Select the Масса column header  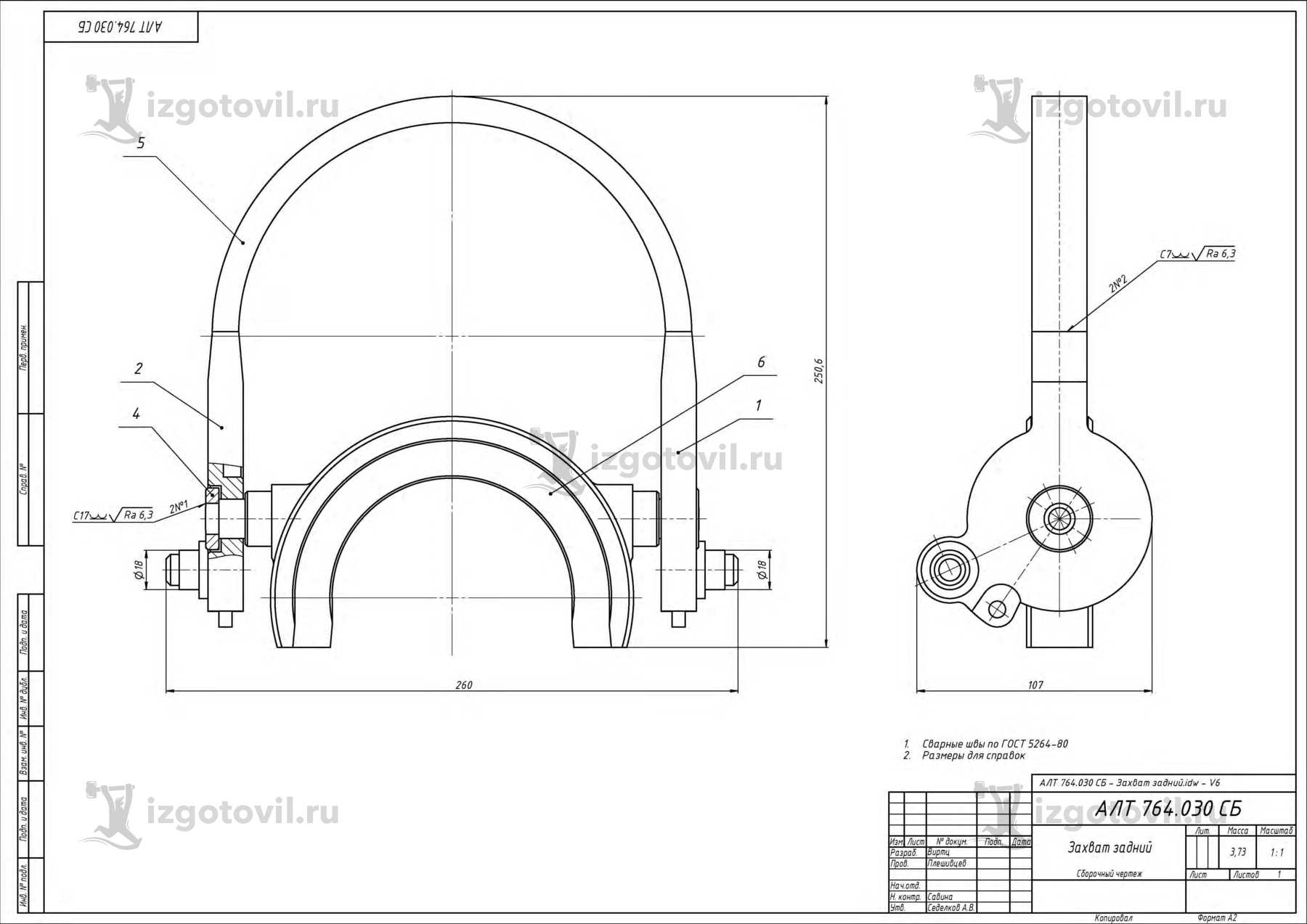(x=1237, y=831)
